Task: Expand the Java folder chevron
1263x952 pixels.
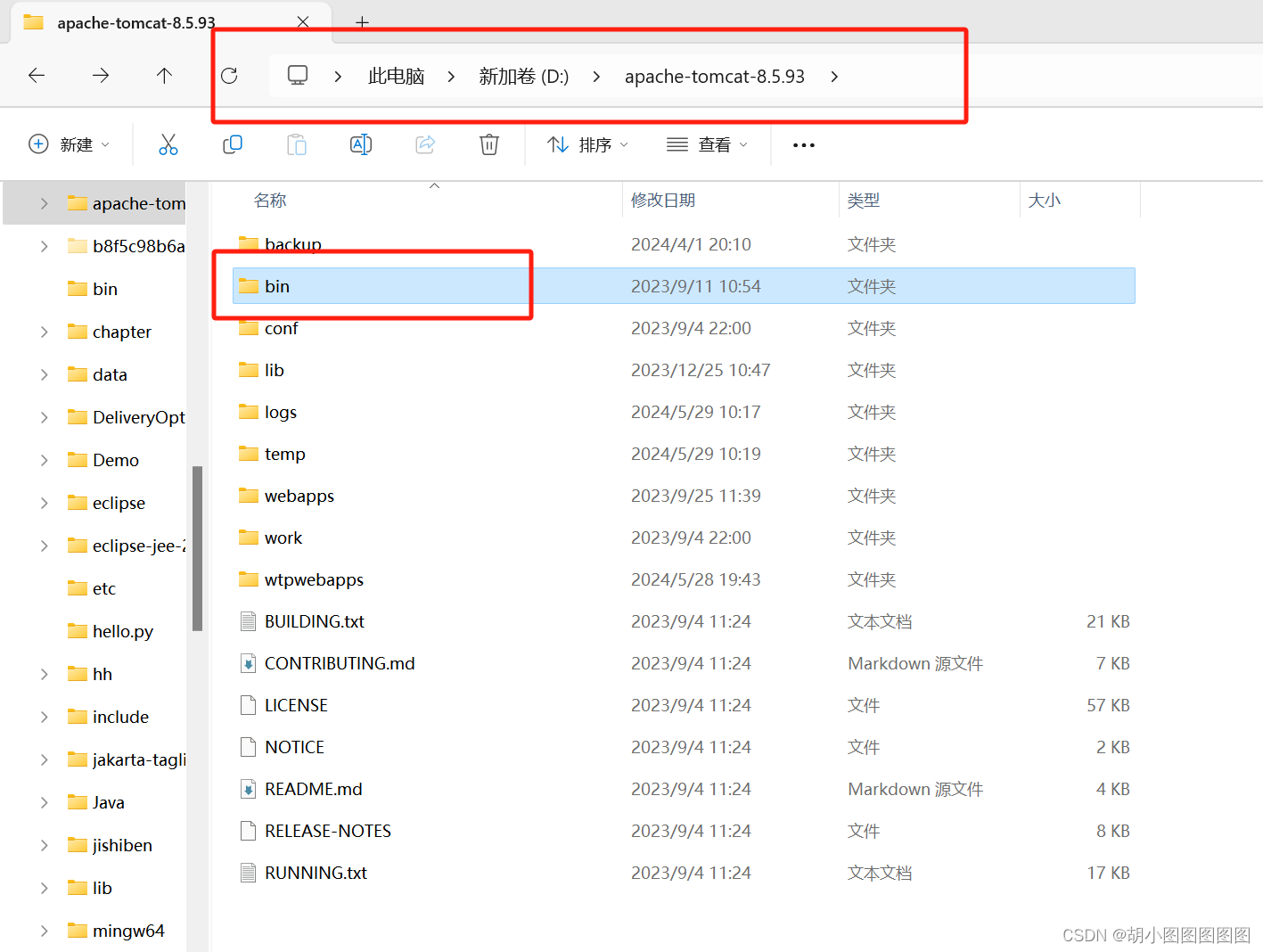Action: [44, 802]
